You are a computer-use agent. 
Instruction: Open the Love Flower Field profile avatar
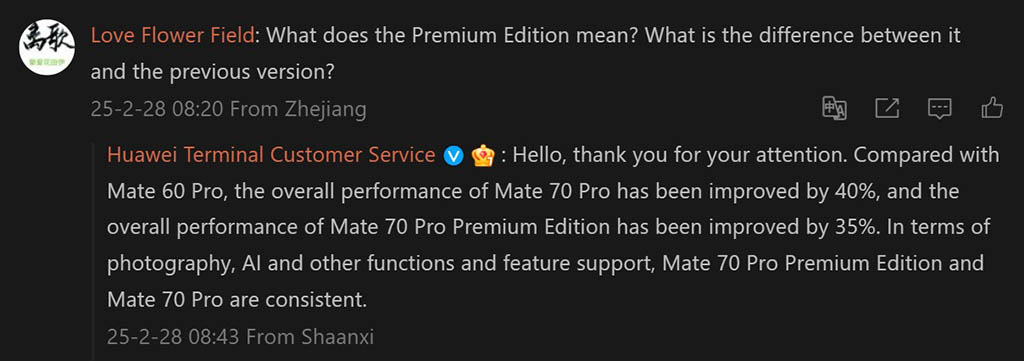pos(47,46)
